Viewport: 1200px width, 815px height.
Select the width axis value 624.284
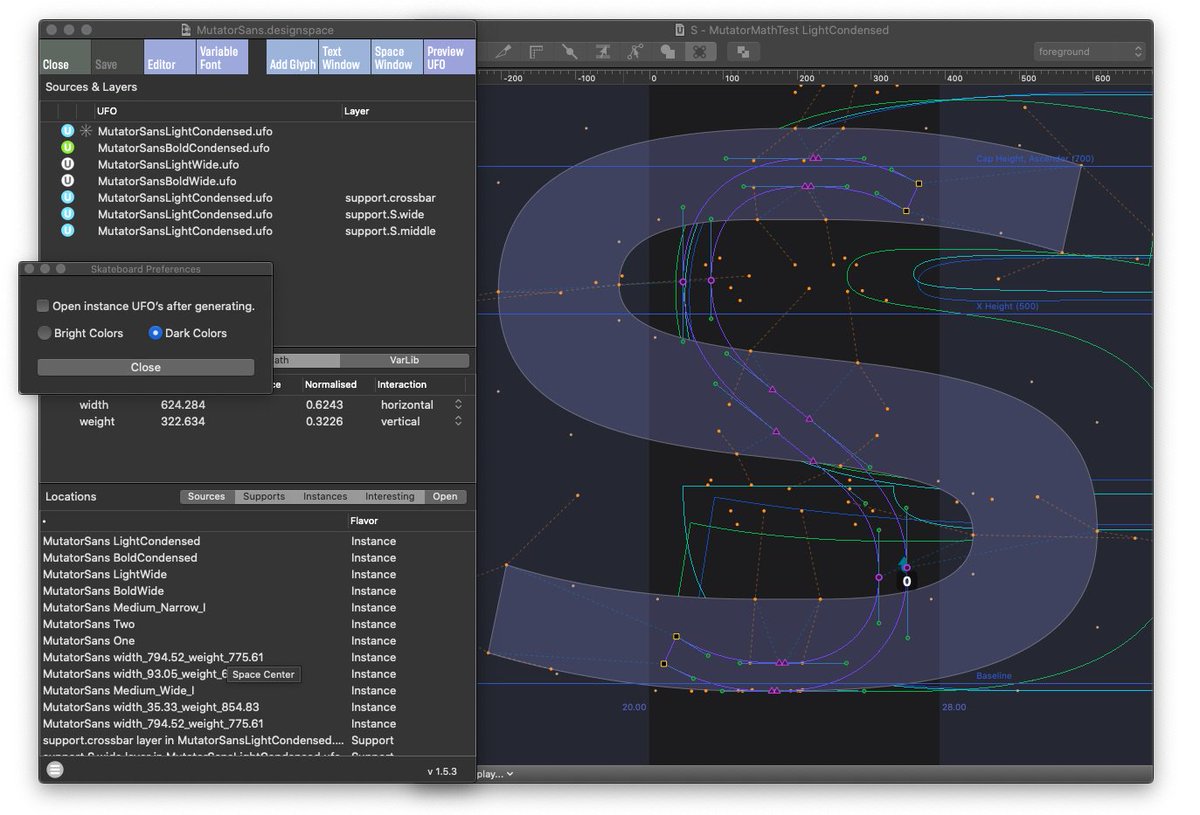tap(183, 405)
